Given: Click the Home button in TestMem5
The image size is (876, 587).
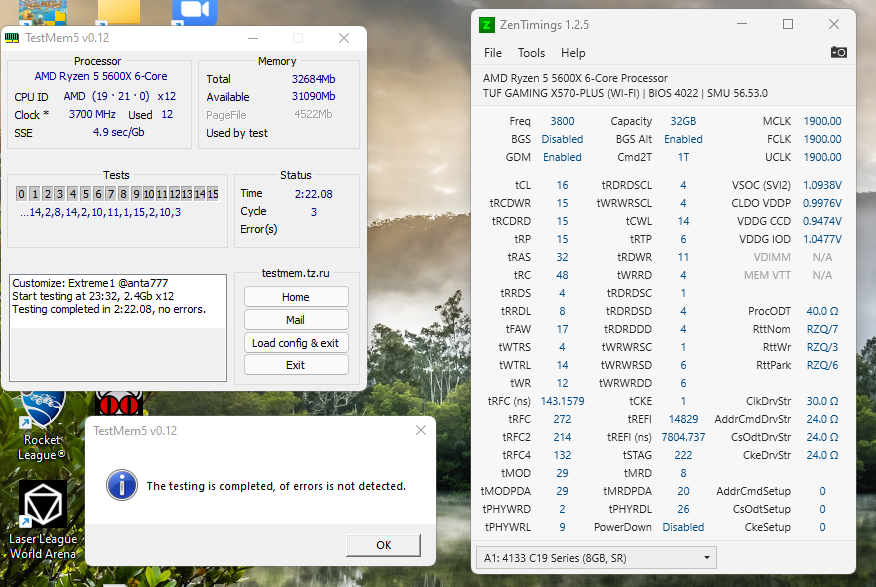Looking at the screenshot, I should point(296,297).
